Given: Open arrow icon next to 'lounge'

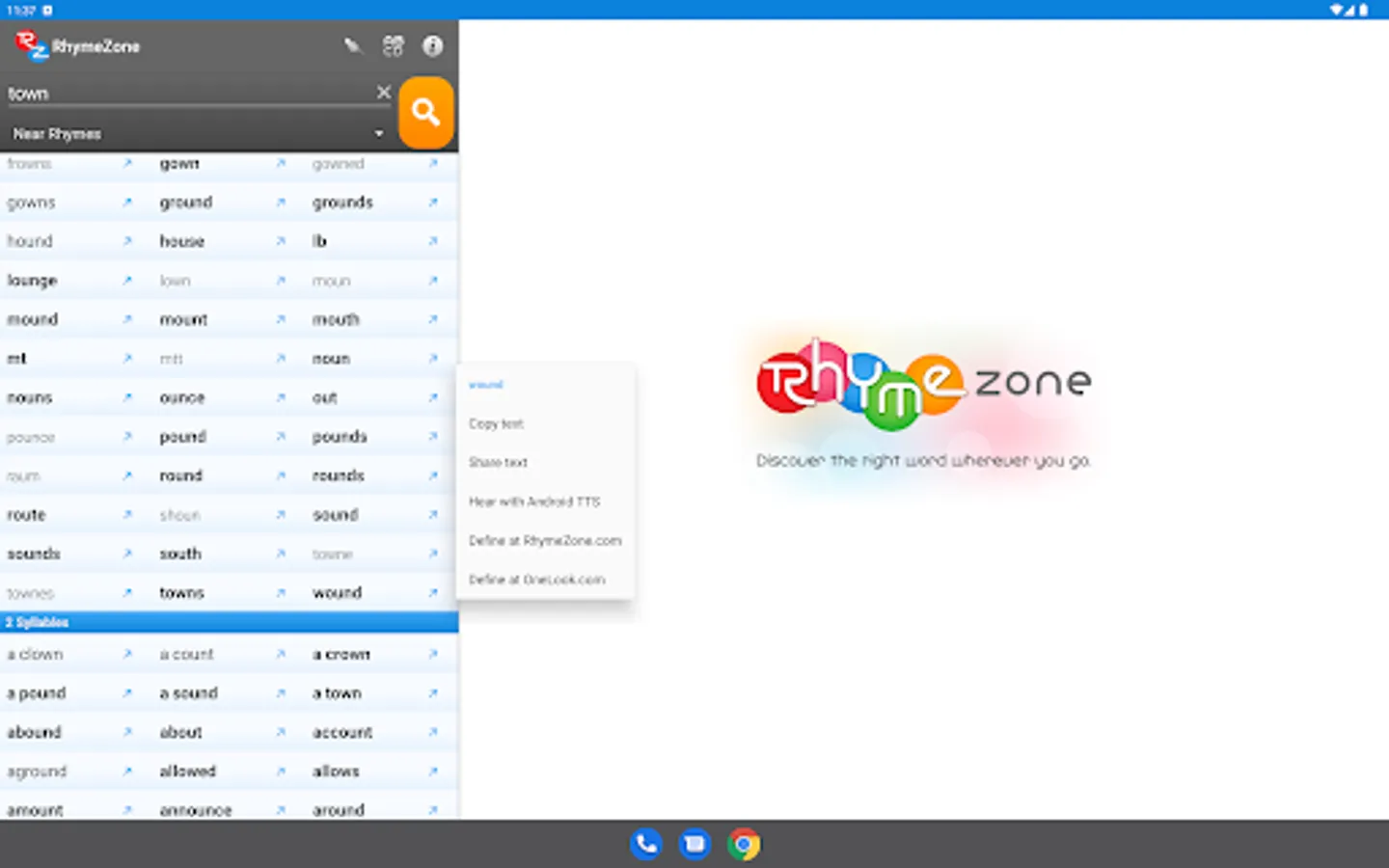Looking at the screenshot, I should [x=127, y=281].
